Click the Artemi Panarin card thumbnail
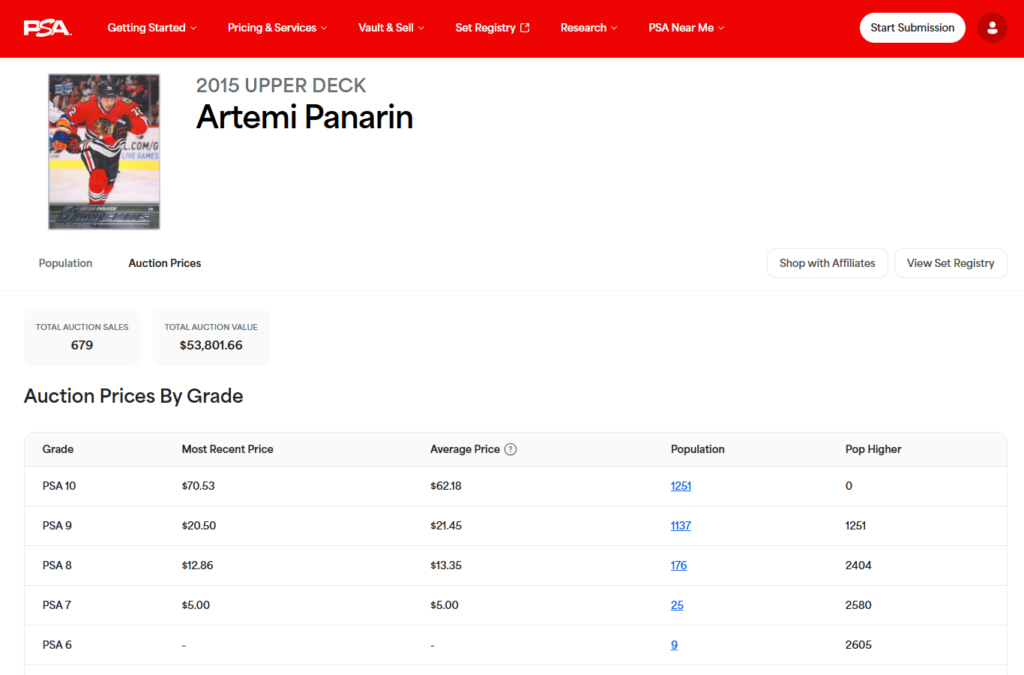The image size is (1024, 675). (x=104, y=152)
